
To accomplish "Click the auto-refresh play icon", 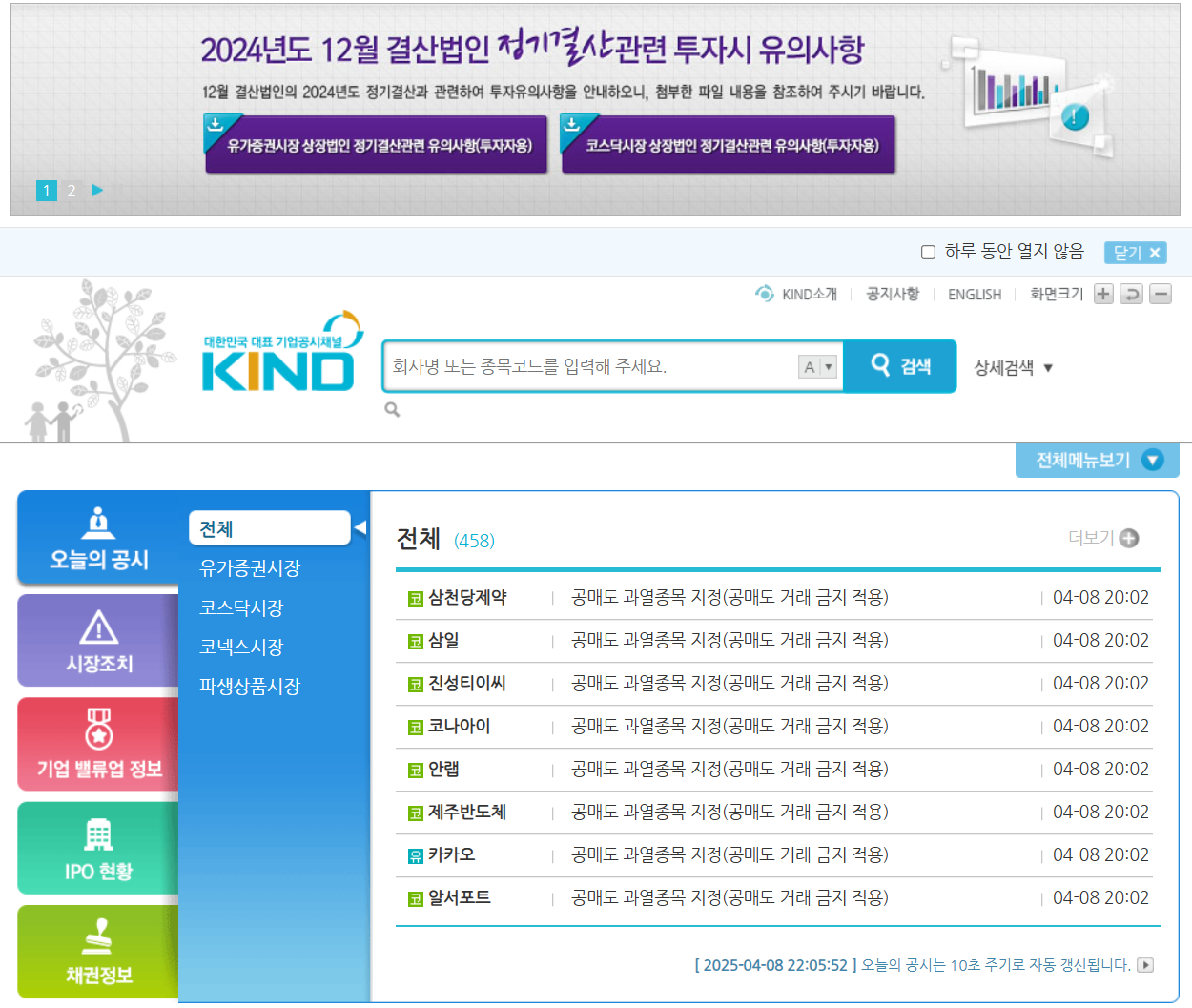I will [x=1146, y=965].
